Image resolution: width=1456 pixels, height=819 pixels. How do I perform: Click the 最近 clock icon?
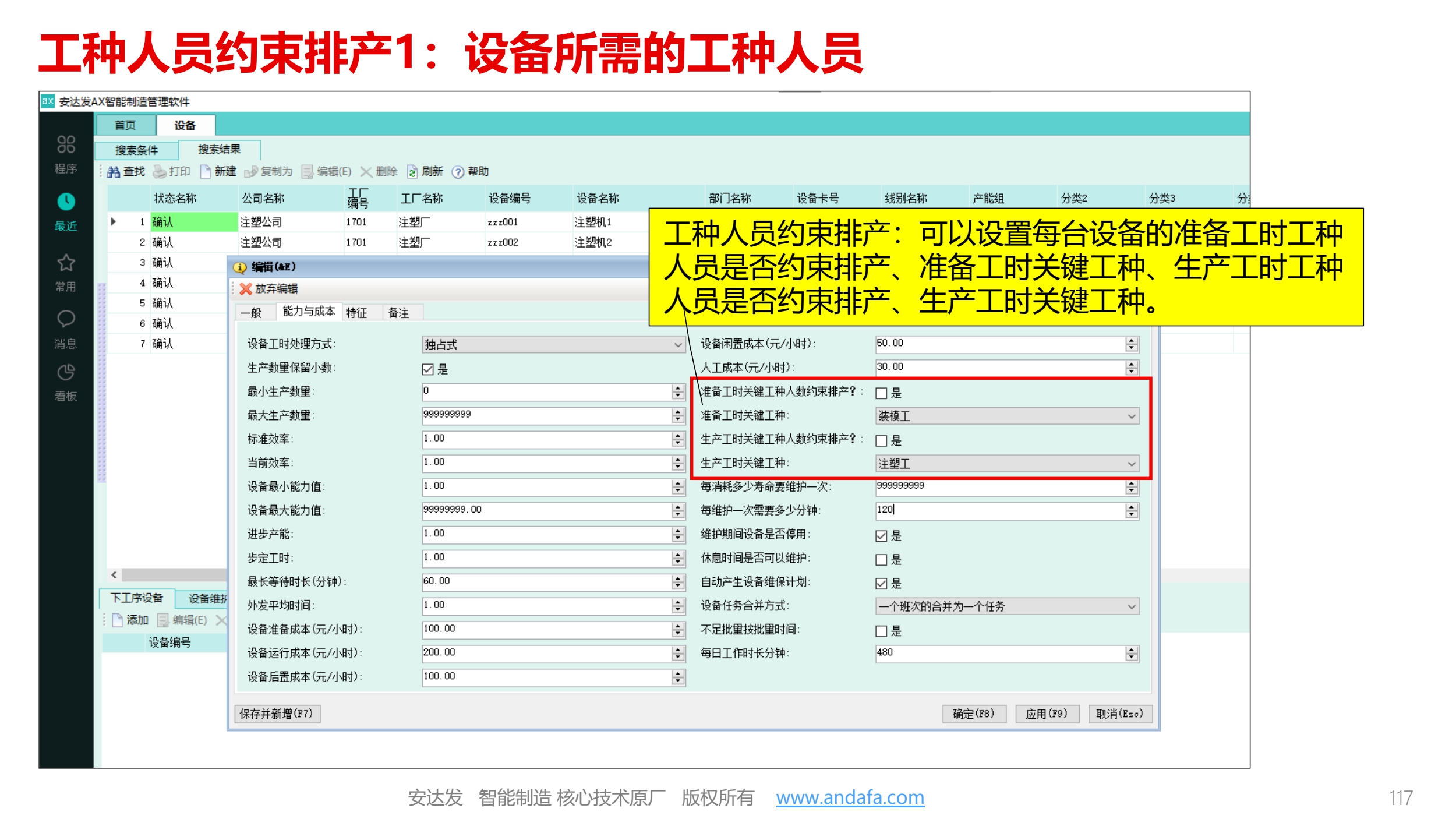tap(66, 202)
